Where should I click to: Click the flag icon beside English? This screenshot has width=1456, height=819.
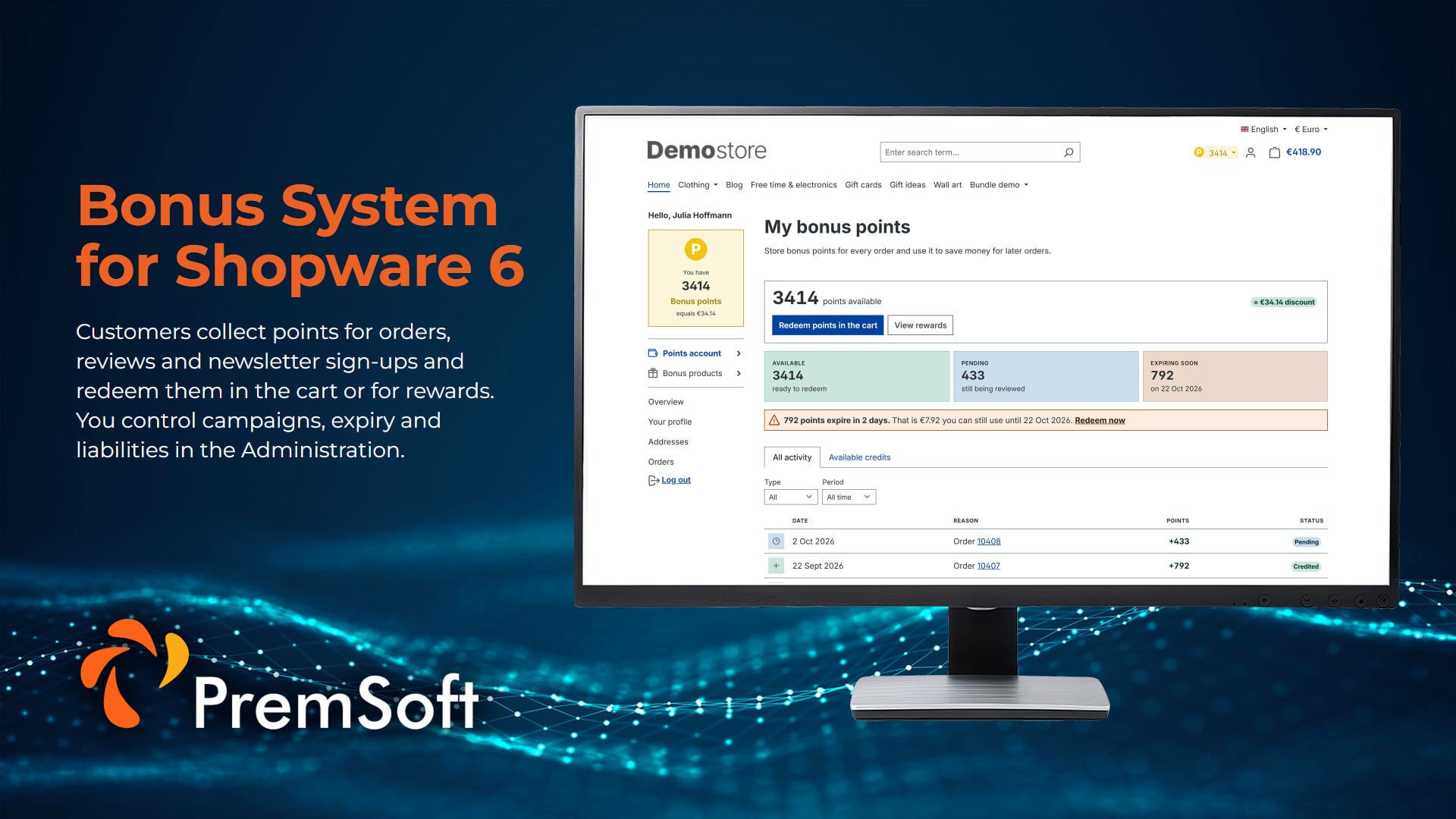pos(1244,129)
